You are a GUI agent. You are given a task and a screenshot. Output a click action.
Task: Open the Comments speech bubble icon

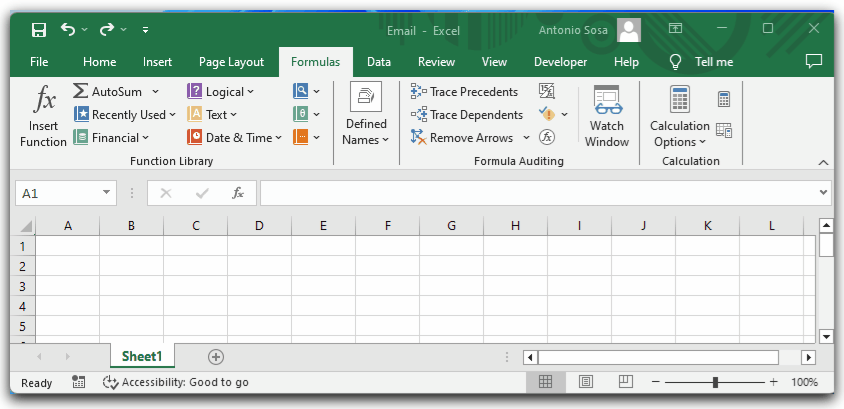814,61
